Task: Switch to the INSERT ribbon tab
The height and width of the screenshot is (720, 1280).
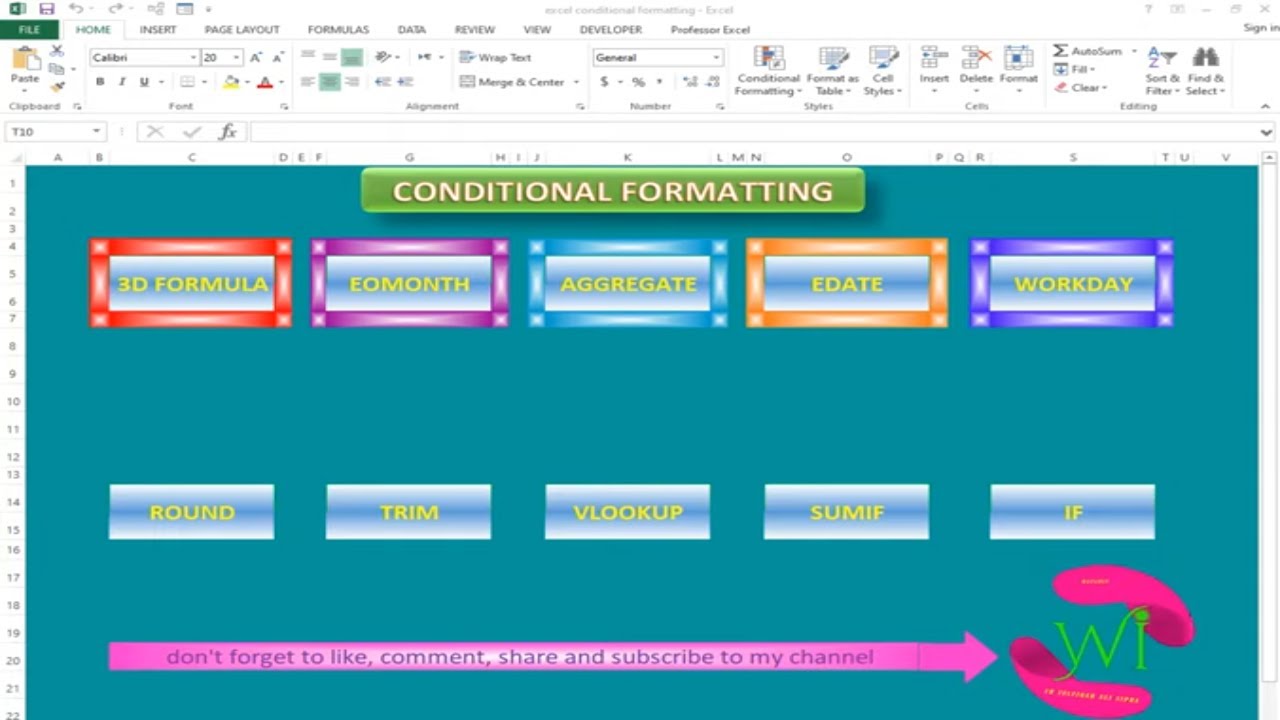Action: click(158, 30)
